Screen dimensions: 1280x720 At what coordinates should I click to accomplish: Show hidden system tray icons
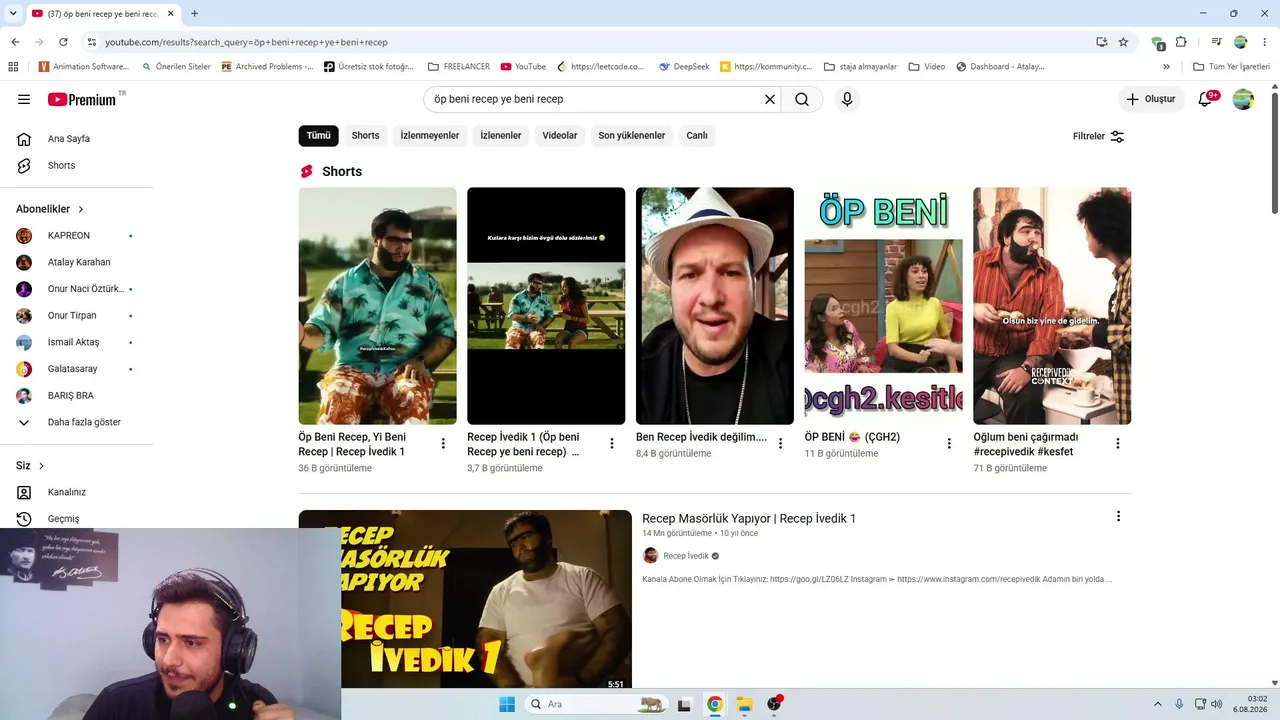pos(1158,704)
